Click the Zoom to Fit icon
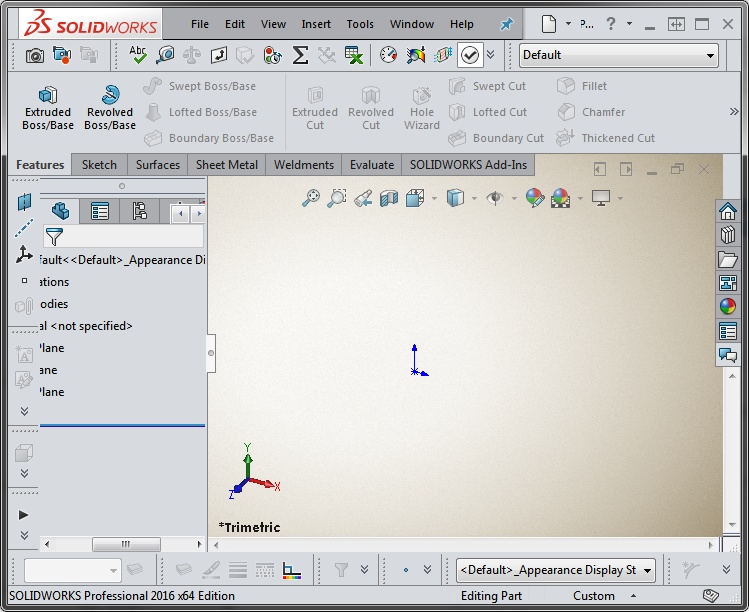 click(310, 198)
